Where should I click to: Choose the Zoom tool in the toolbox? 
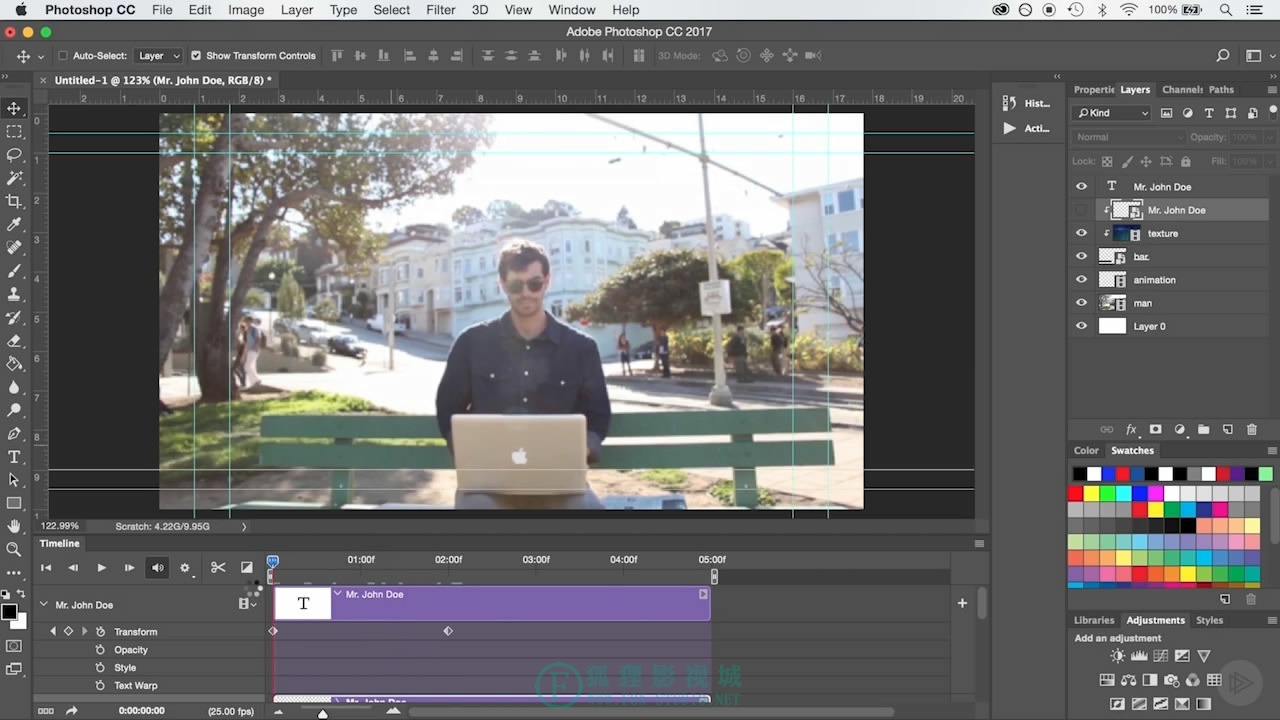pyautogui.click(x=14, y=549)
